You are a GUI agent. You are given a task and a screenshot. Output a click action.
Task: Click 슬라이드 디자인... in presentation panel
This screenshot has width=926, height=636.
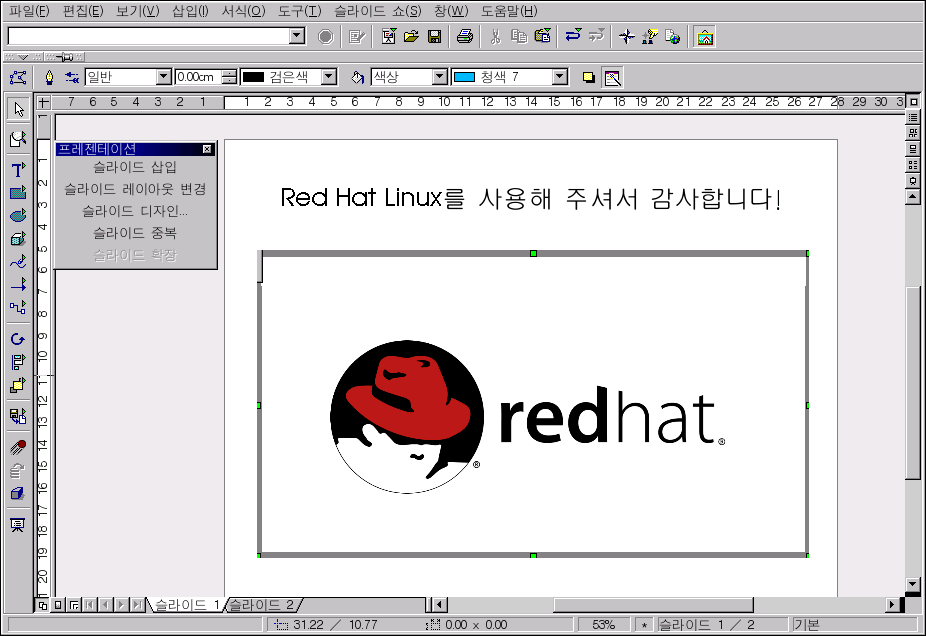click(x=134, y=211)
